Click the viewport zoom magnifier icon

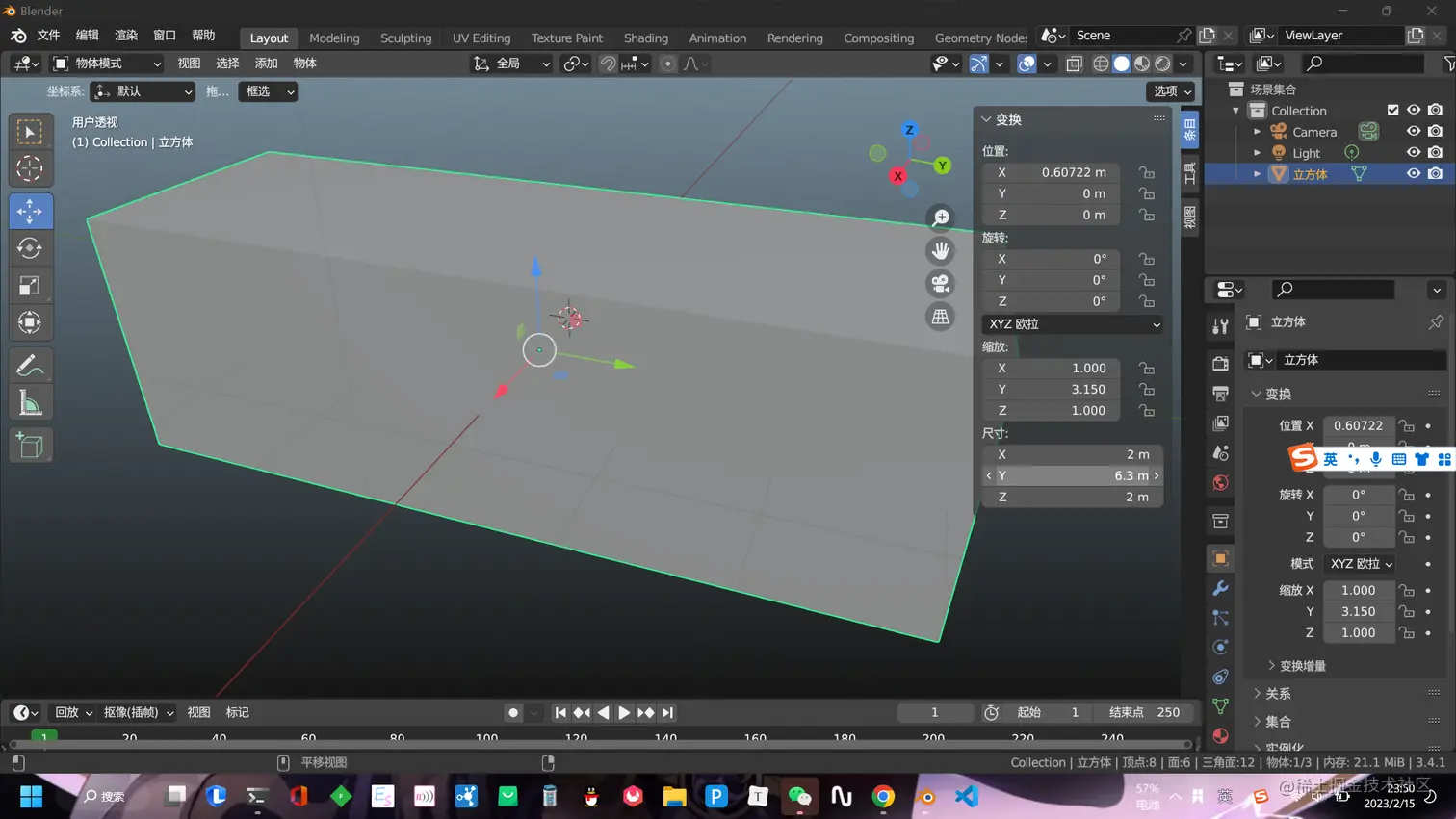click(x=941, y=218)
